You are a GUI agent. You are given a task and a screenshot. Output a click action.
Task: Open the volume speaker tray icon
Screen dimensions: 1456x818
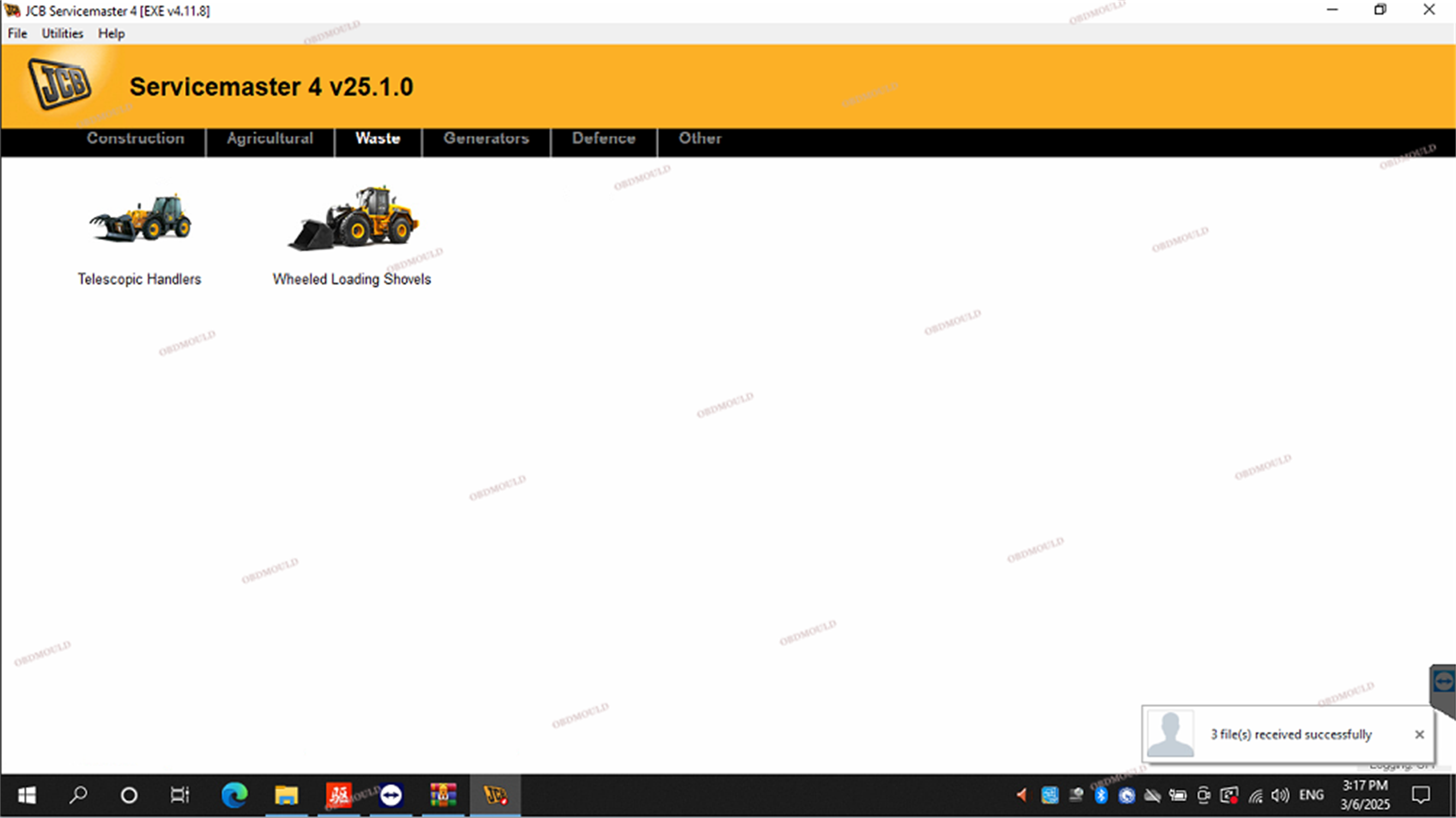pos(1280,796)
